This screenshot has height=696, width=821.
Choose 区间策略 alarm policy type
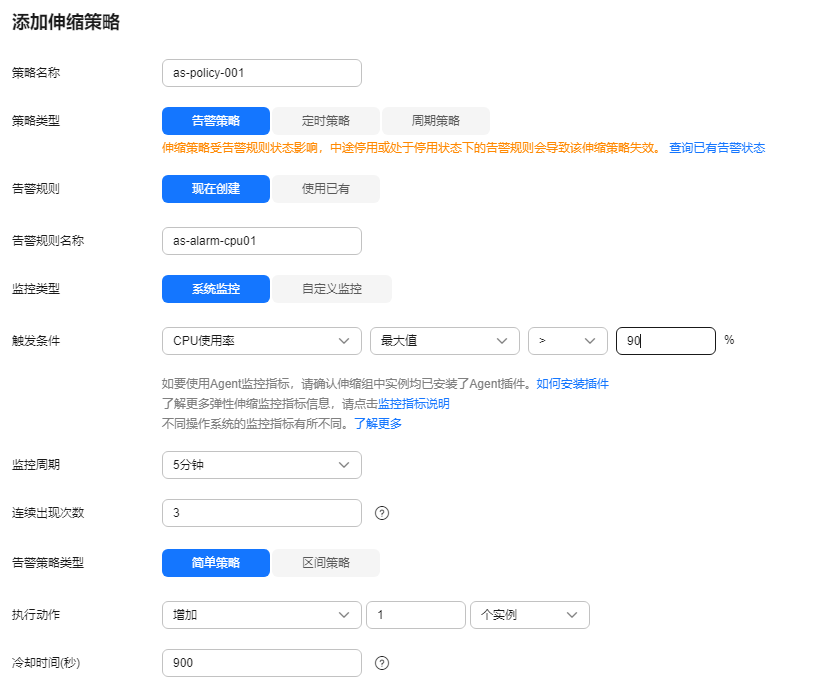pyautogui.click(x=326, y=563)
